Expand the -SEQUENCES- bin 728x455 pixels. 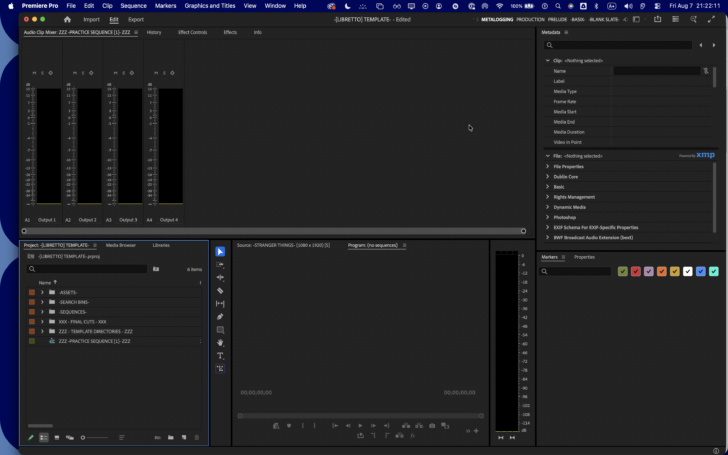pyautogui.click(x=42, y=312)
